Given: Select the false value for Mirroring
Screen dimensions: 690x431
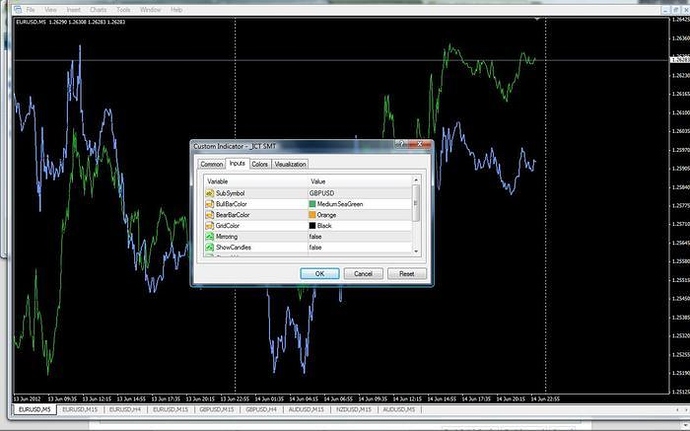Looking at the screenshot, I should (316, 236).
